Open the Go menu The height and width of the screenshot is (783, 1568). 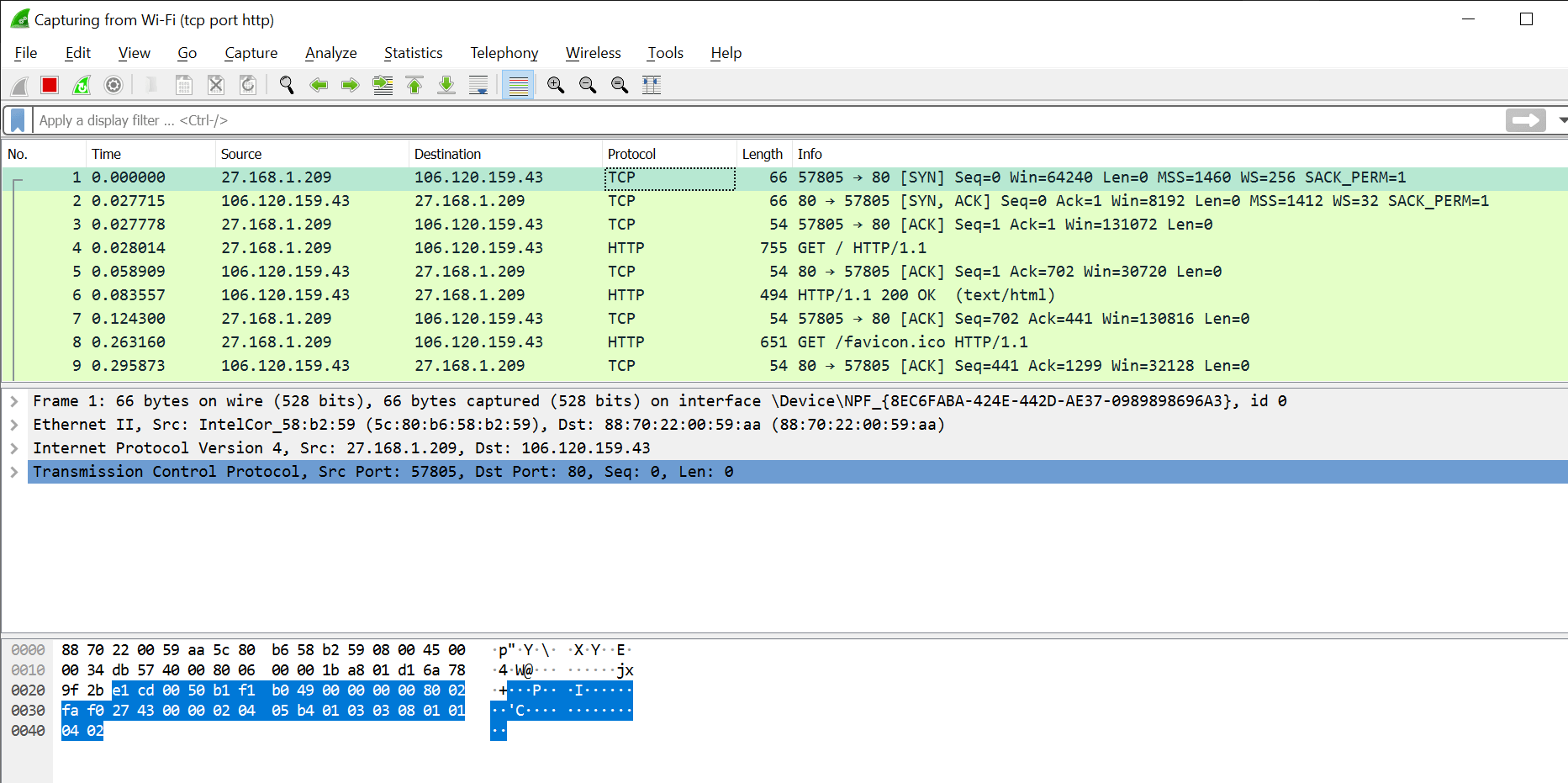pyautogui.click(x=187, y=53)
